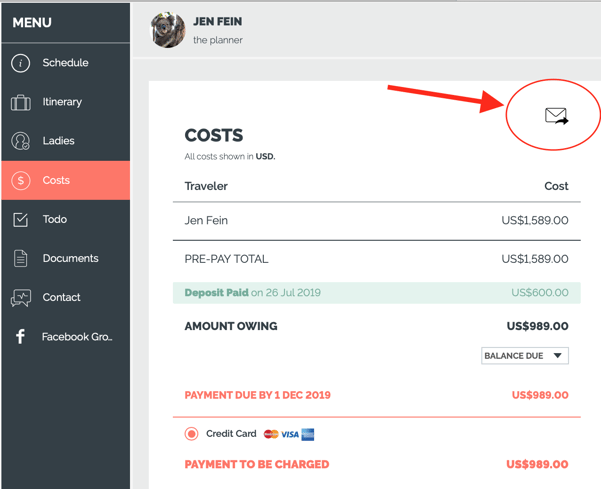This screenshot has width=601, height=489.
Task: Select the Credit Card radio button
Action: (191, 434)
